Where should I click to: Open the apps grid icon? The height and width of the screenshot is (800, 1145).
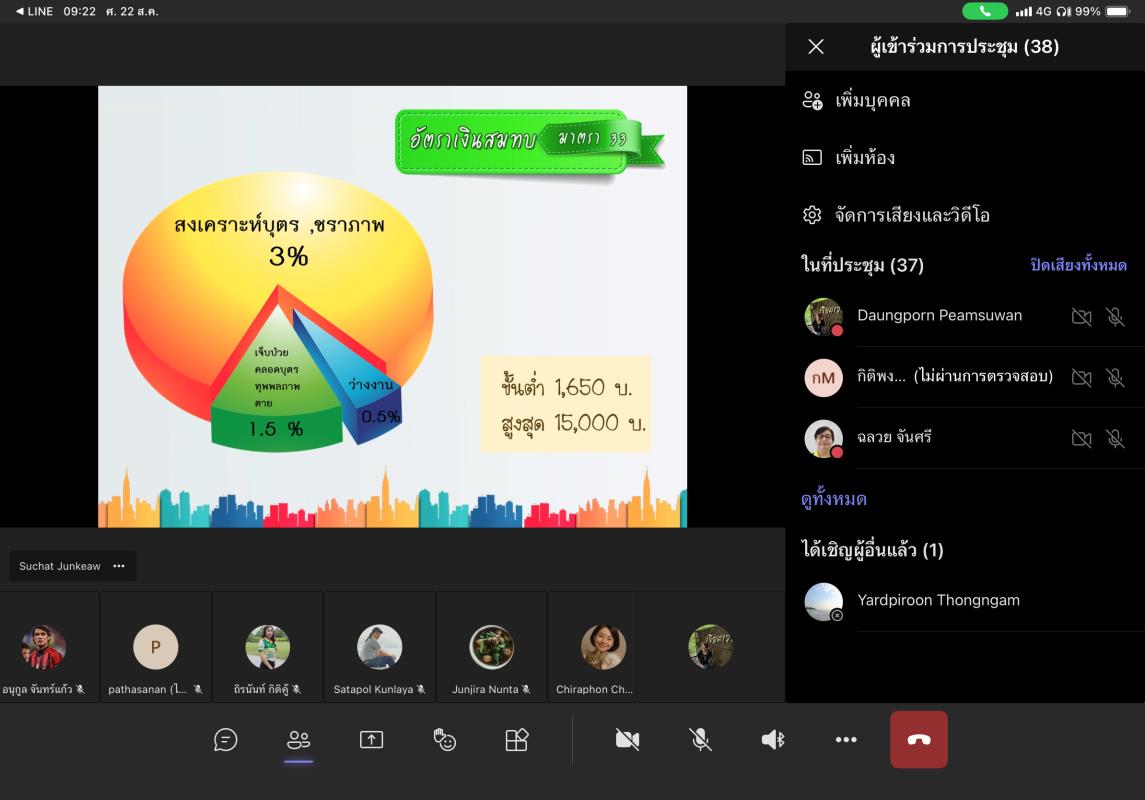click(516, 740)
